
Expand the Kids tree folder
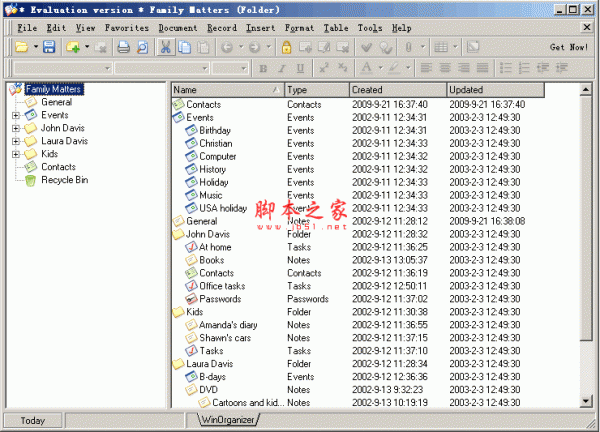pyautogui.click(x=16, y=154)
